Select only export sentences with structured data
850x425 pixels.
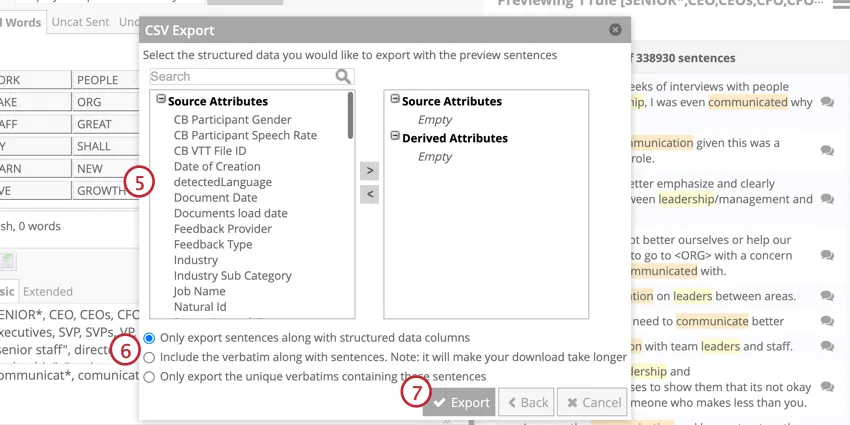[149, 338]
